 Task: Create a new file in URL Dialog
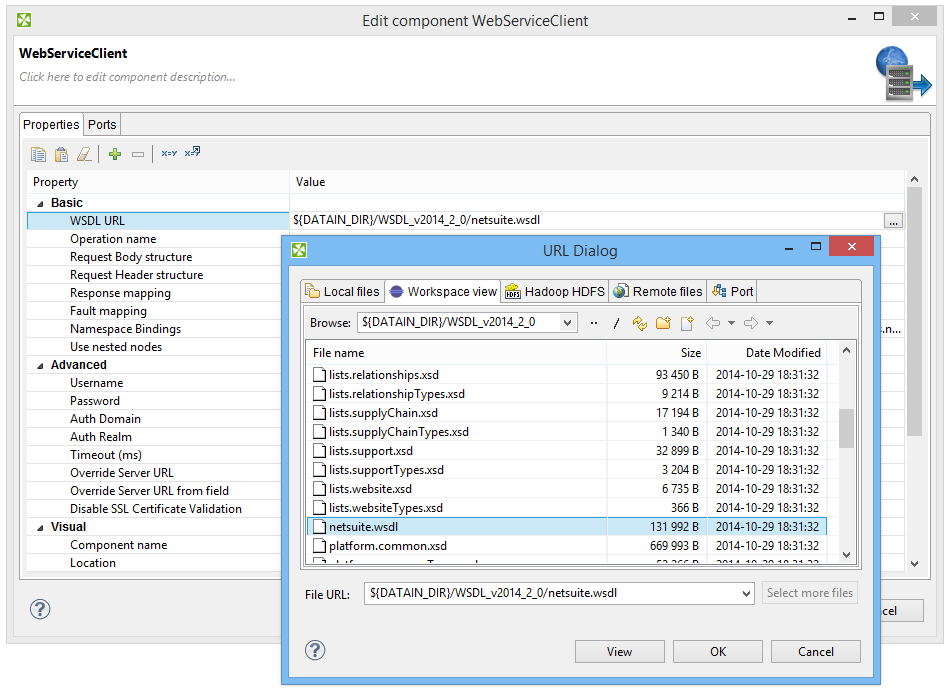[687, 323]
